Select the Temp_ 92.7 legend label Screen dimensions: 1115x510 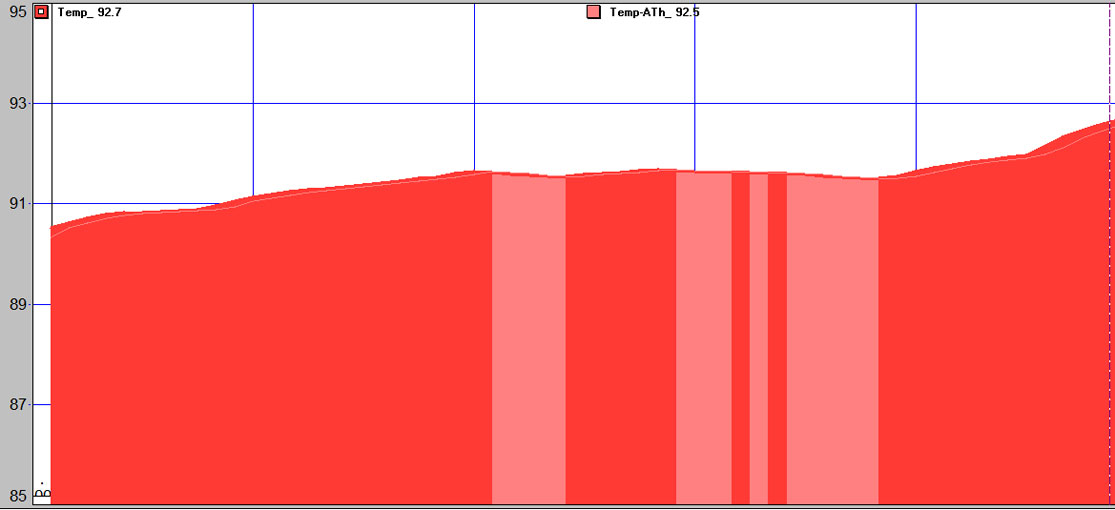pyautogui.click(x=90, y=13)
